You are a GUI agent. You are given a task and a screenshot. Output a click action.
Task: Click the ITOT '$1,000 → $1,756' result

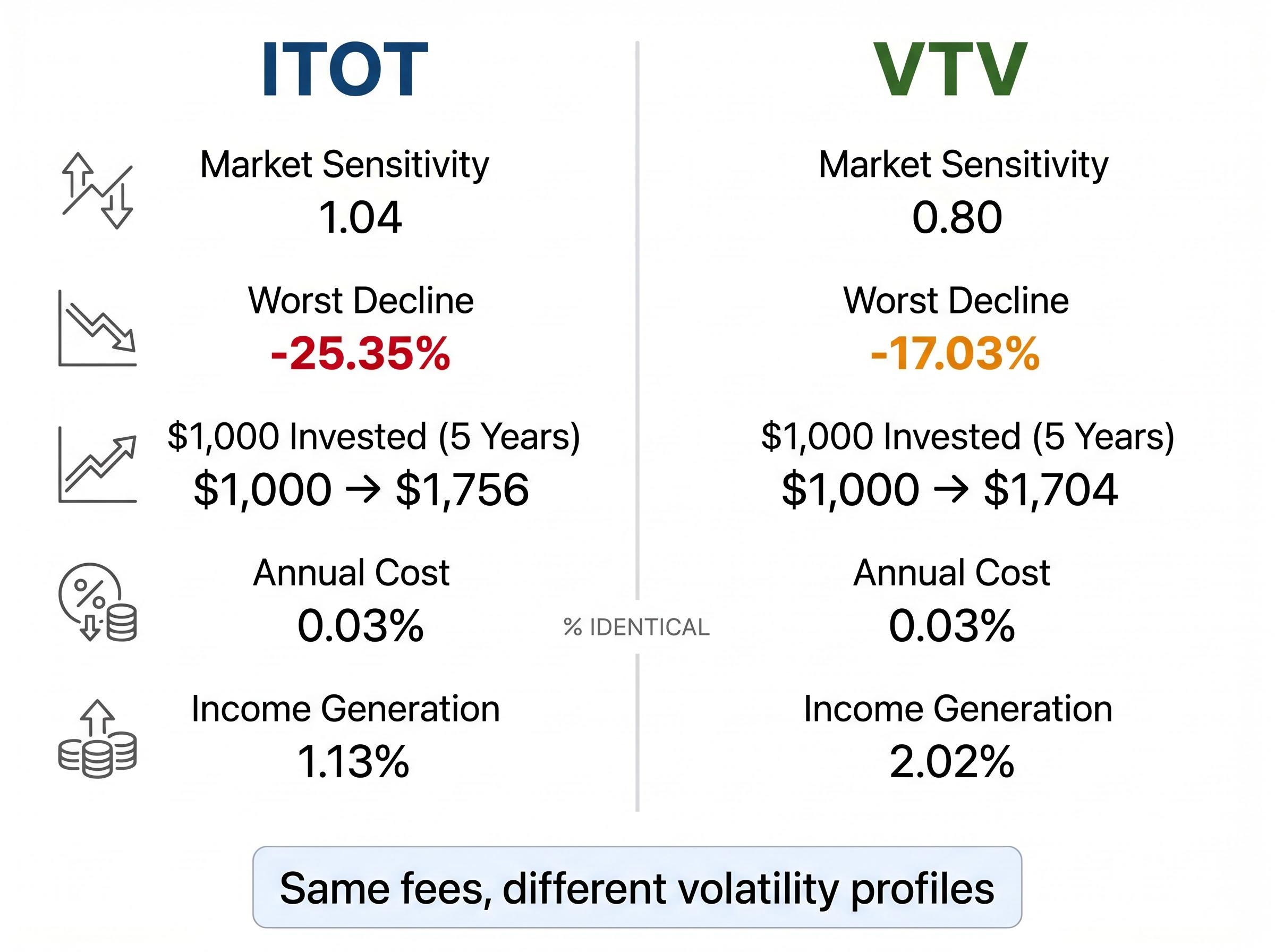coord(361,490)
